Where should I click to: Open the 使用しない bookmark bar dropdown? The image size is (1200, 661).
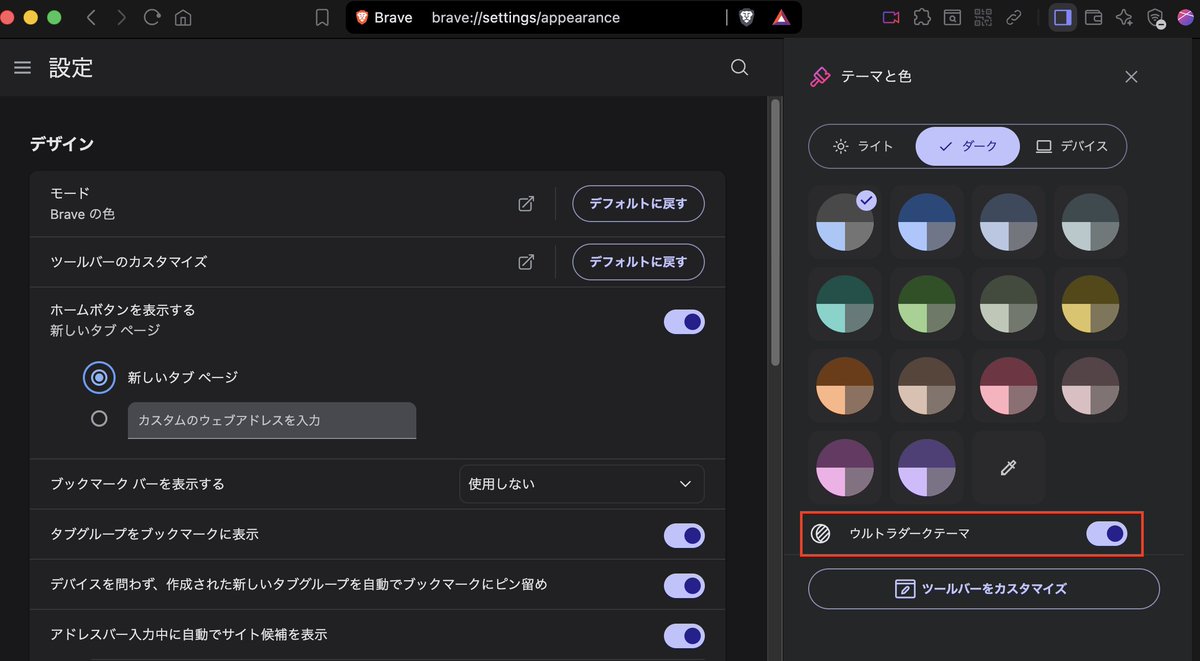click(x=581, y=483)
